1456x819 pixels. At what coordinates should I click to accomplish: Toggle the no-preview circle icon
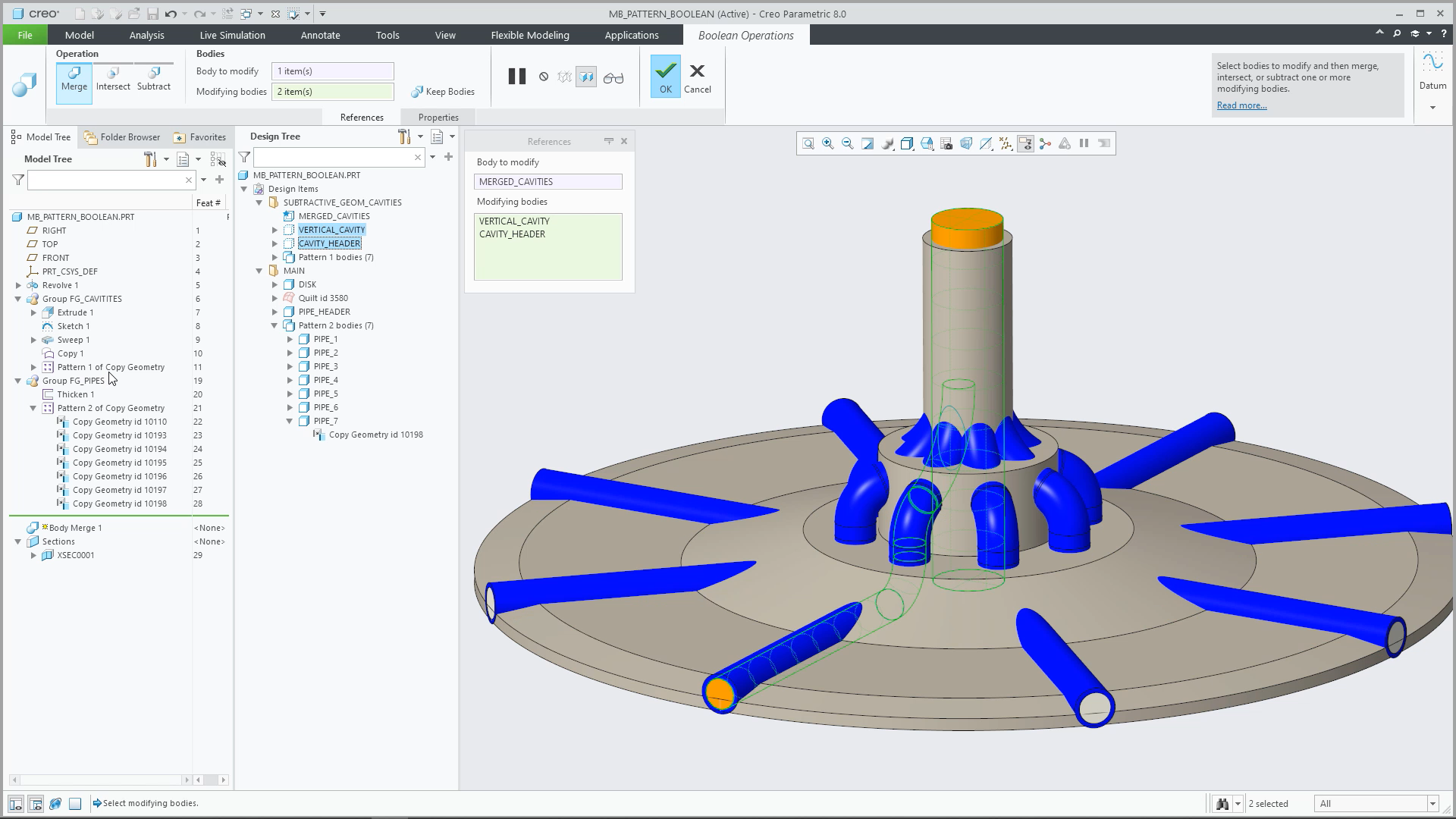544,77
